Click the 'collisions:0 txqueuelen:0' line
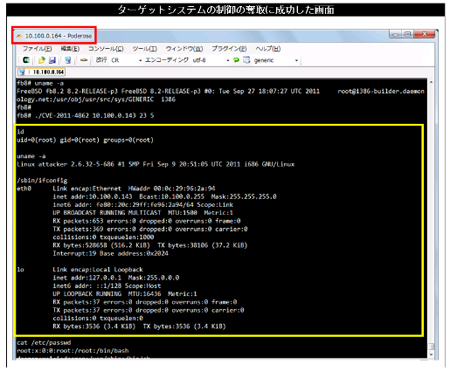 [x=98, y=318]
